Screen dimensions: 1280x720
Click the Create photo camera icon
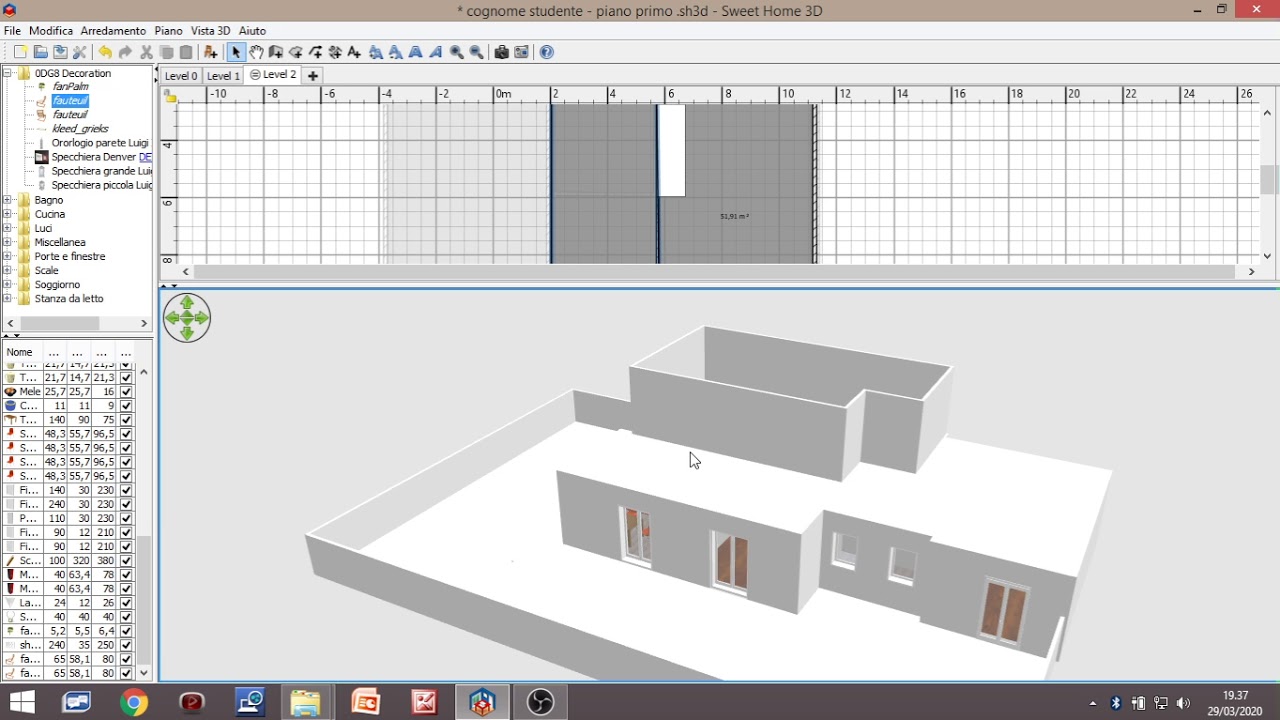click(501, 52)
